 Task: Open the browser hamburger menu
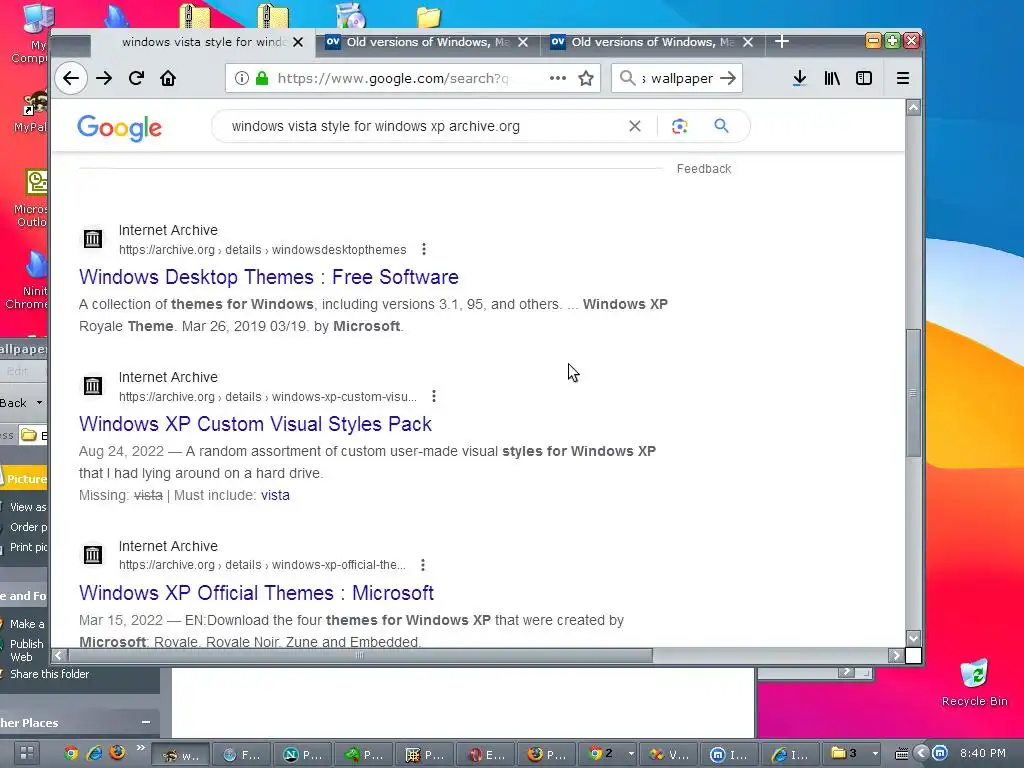[903, 78]
